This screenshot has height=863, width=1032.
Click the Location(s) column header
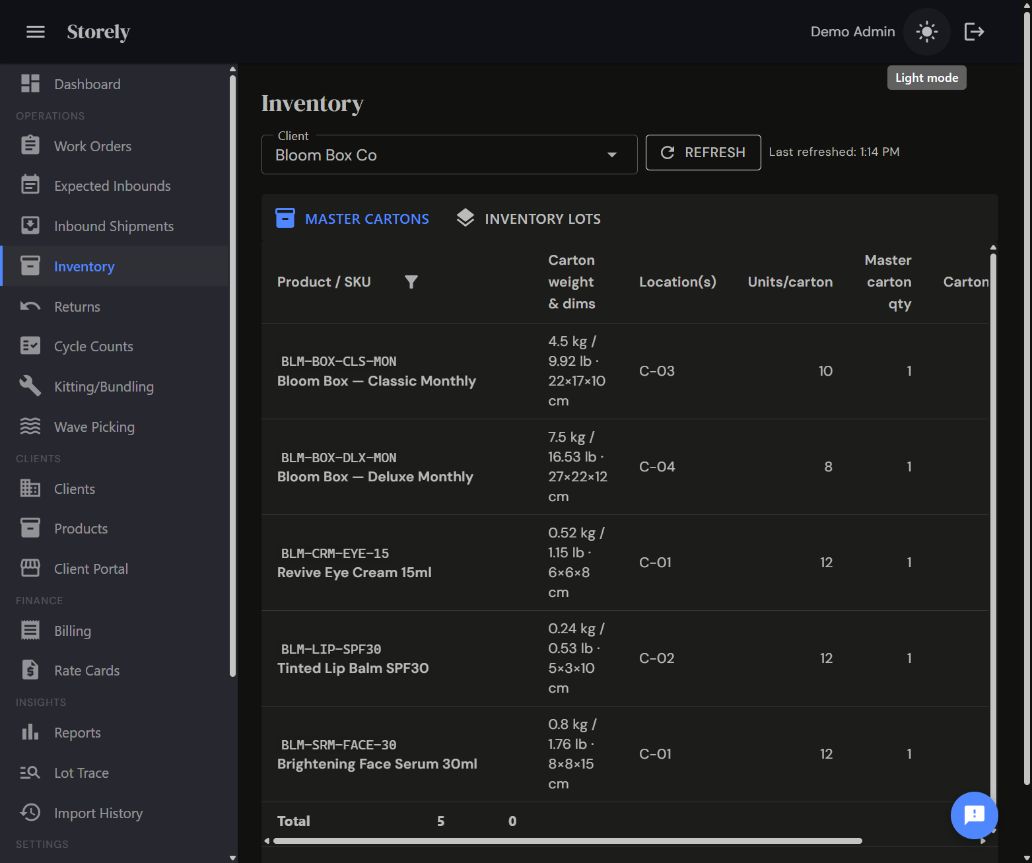click(x=677, y=282)
